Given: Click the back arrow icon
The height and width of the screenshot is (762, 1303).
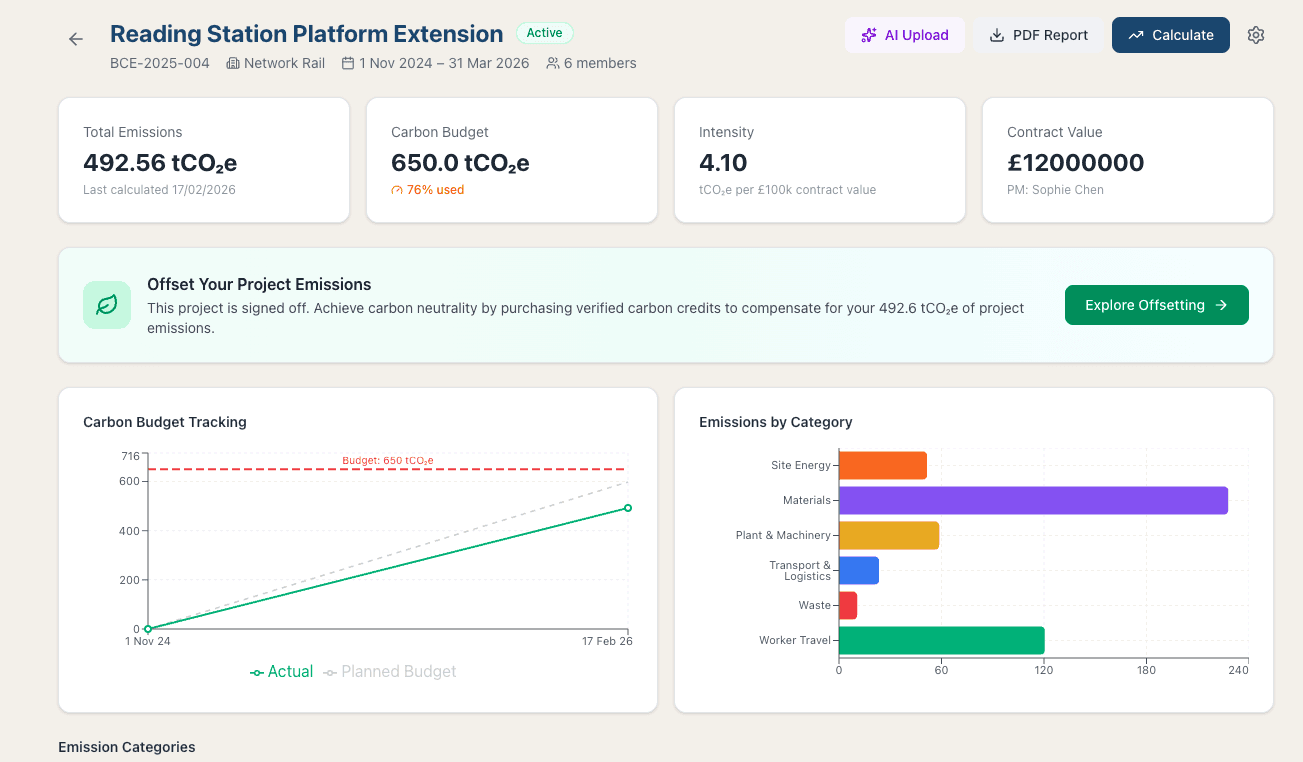Looking at the screenshot, I should tap(76, 39).
